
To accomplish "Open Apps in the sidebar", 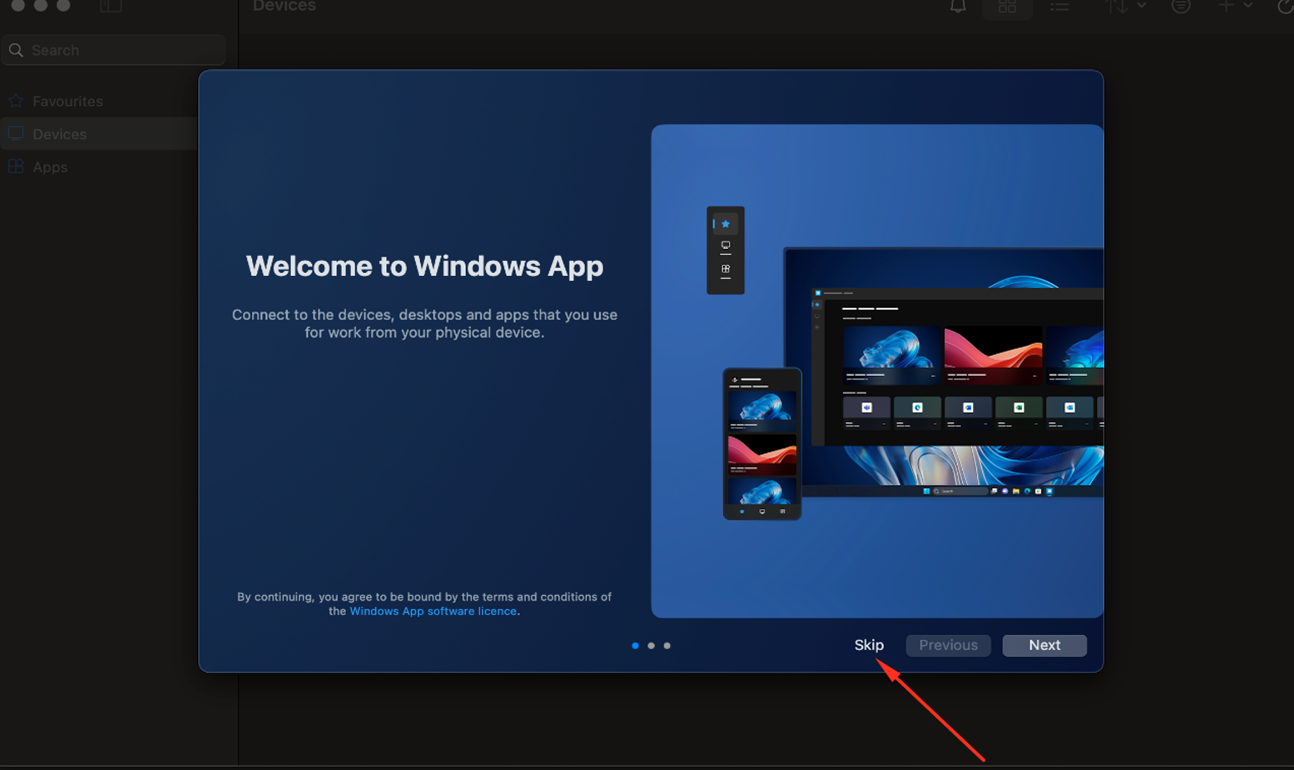I will [50, 167].
